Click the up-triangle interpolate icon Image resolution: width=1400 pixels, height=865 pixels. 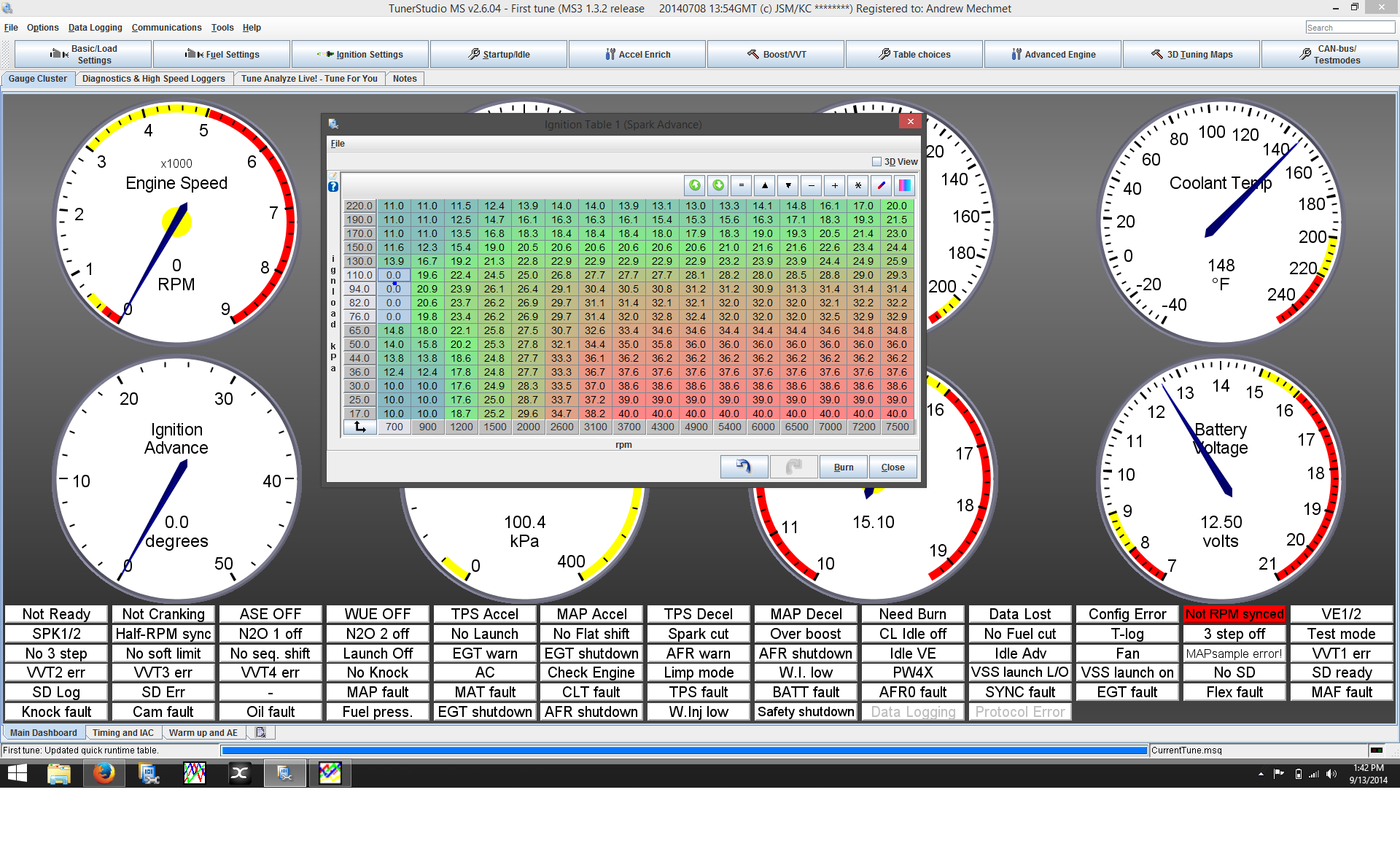pyautogui.click(x=765, y=185)
